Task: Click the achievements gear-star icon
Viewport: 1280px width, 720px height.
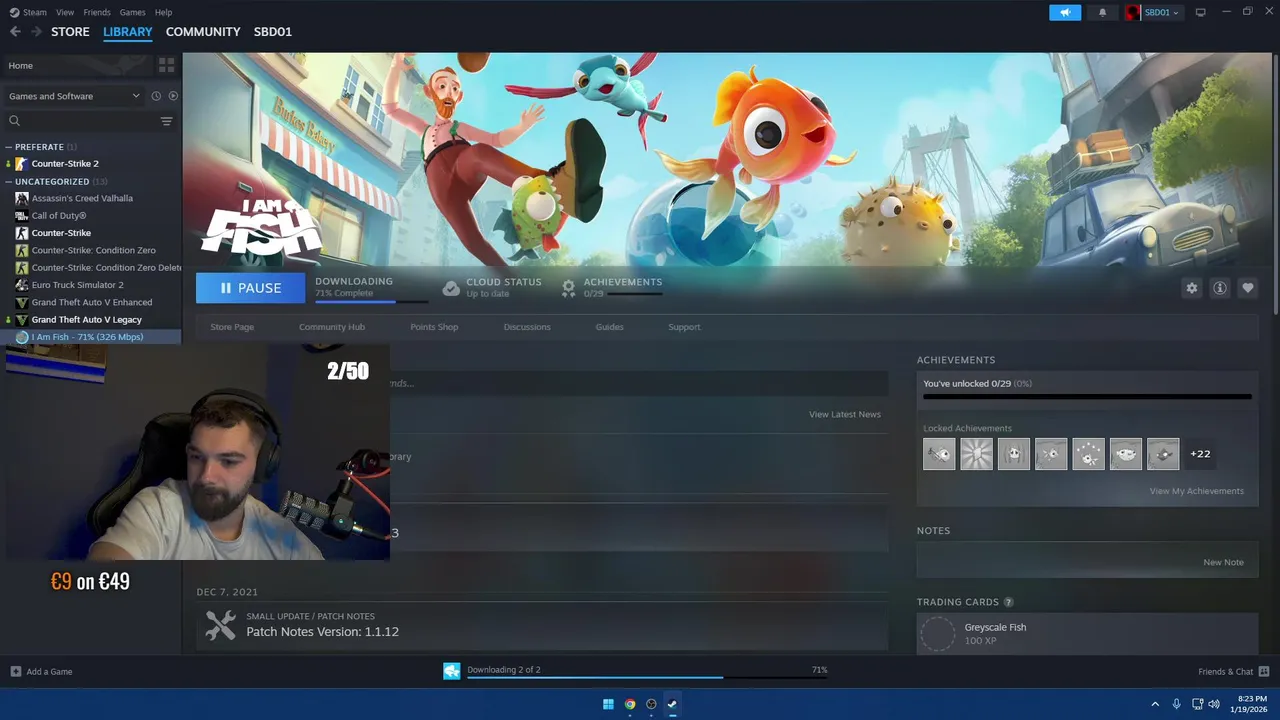Action: (x=568, y=288)
